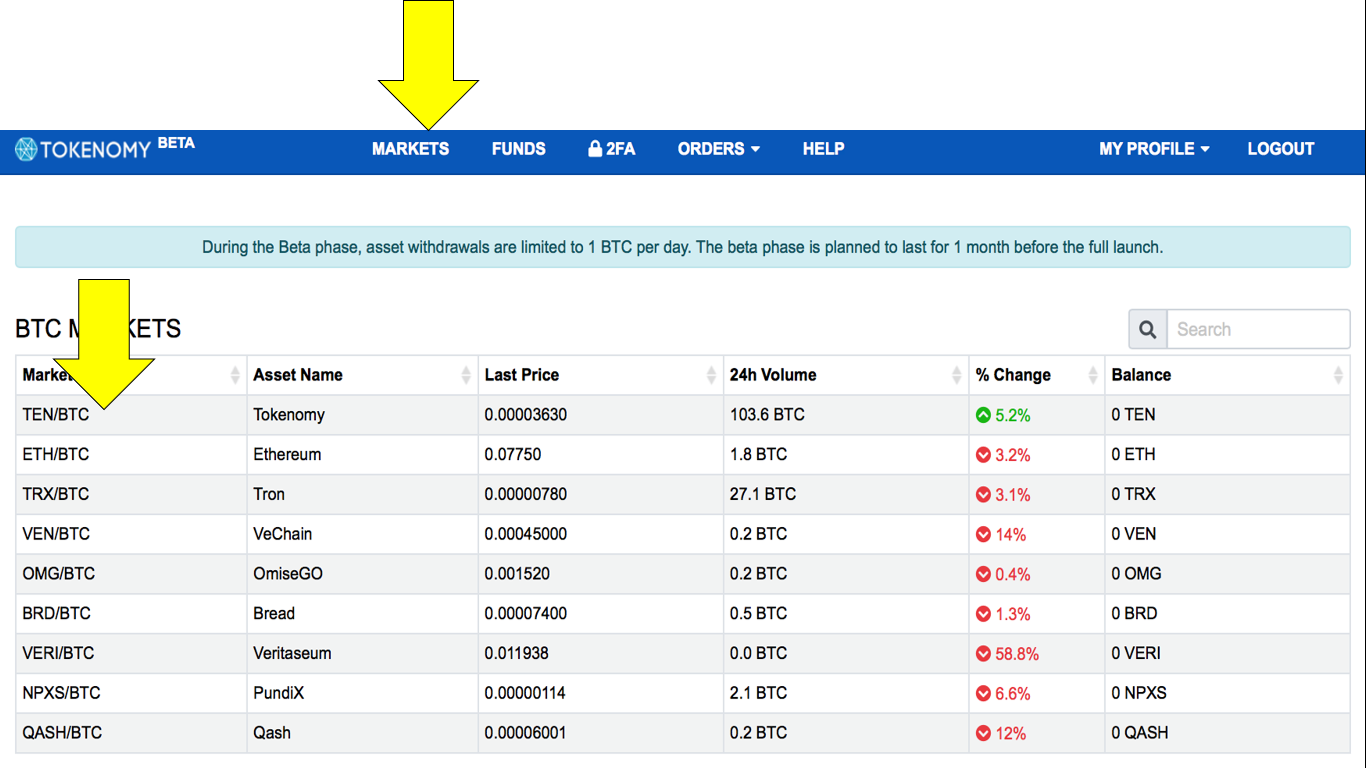
Task: Click the asset name Ethereum
Action: tap(287, 454)
